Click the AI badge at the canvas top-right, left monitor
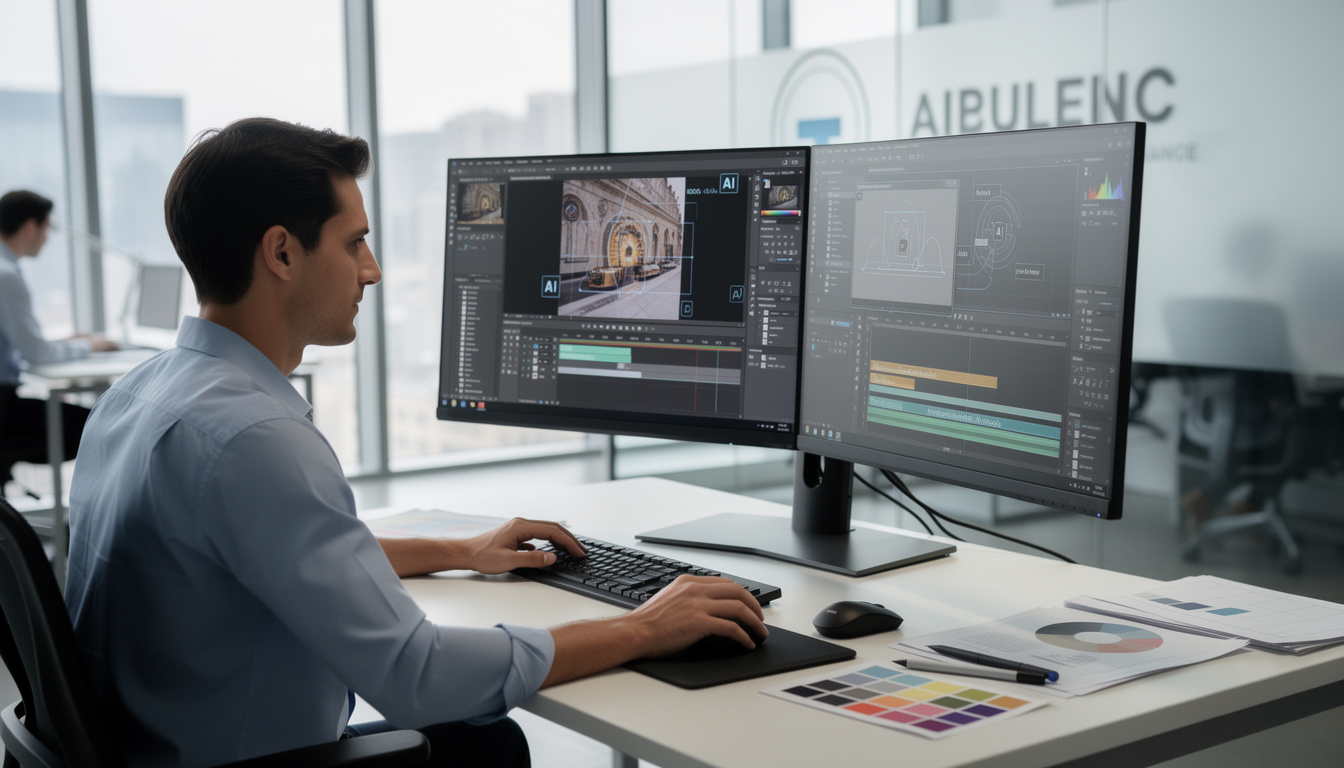The image size is (1344, 768). 728,183
